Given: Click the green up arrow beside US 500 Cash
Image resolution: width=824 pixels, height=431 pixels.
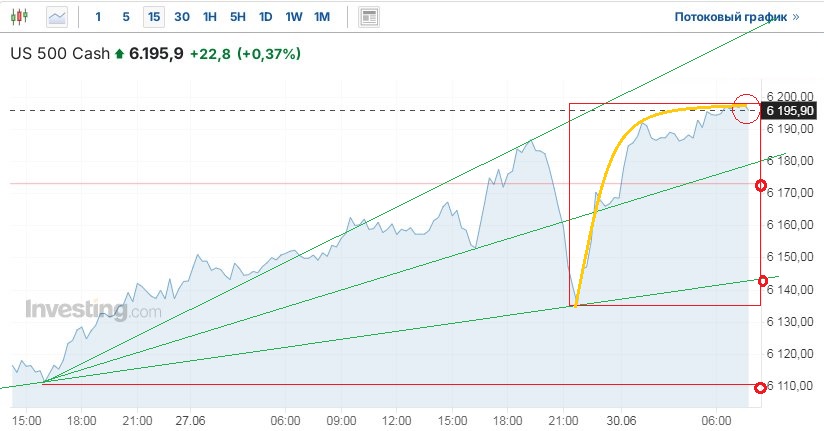Looking at the screenshot, I should point(119,53).
